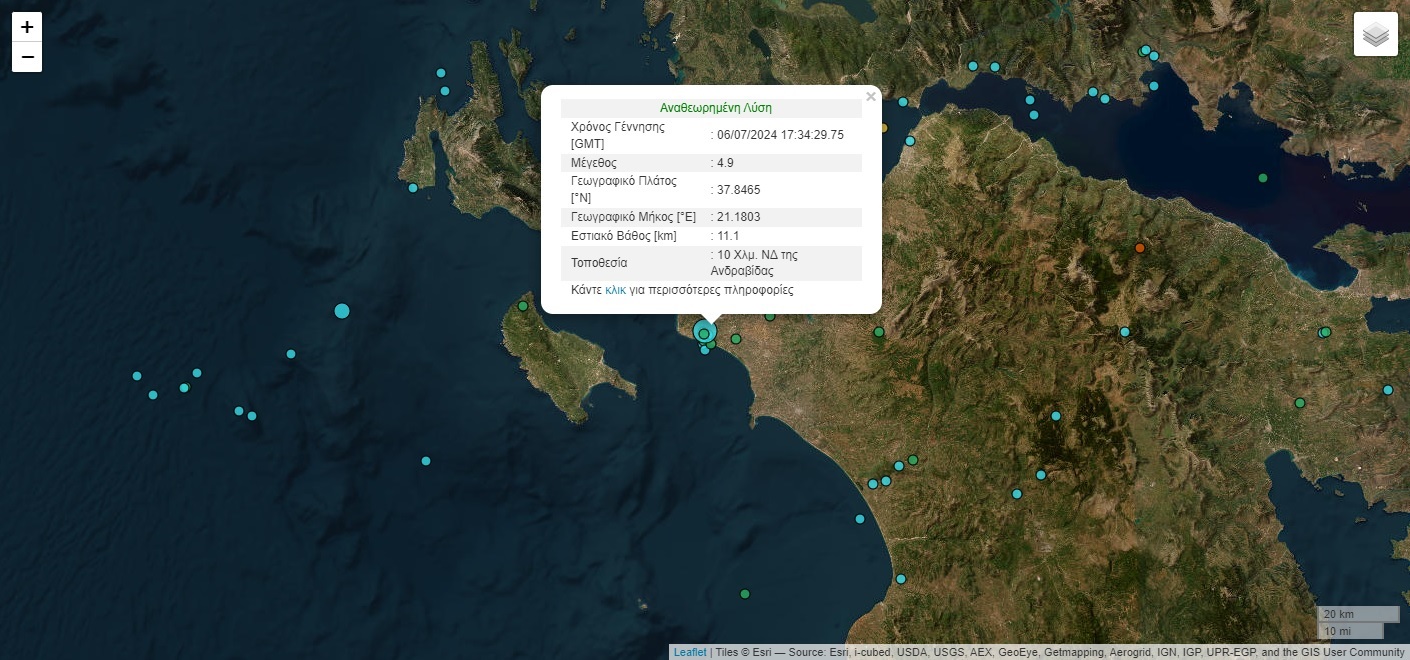The width and height of the screenshot is (1410, 660).
Task: Click the isolated cyan marker south of Zakynthos
Action: 426,461
